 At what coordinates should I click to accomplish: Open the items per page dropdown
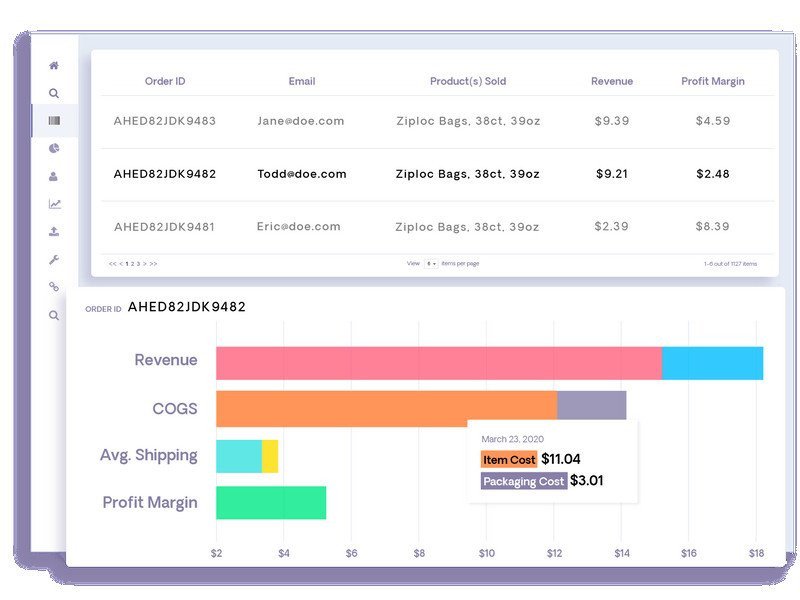[431, 263]
